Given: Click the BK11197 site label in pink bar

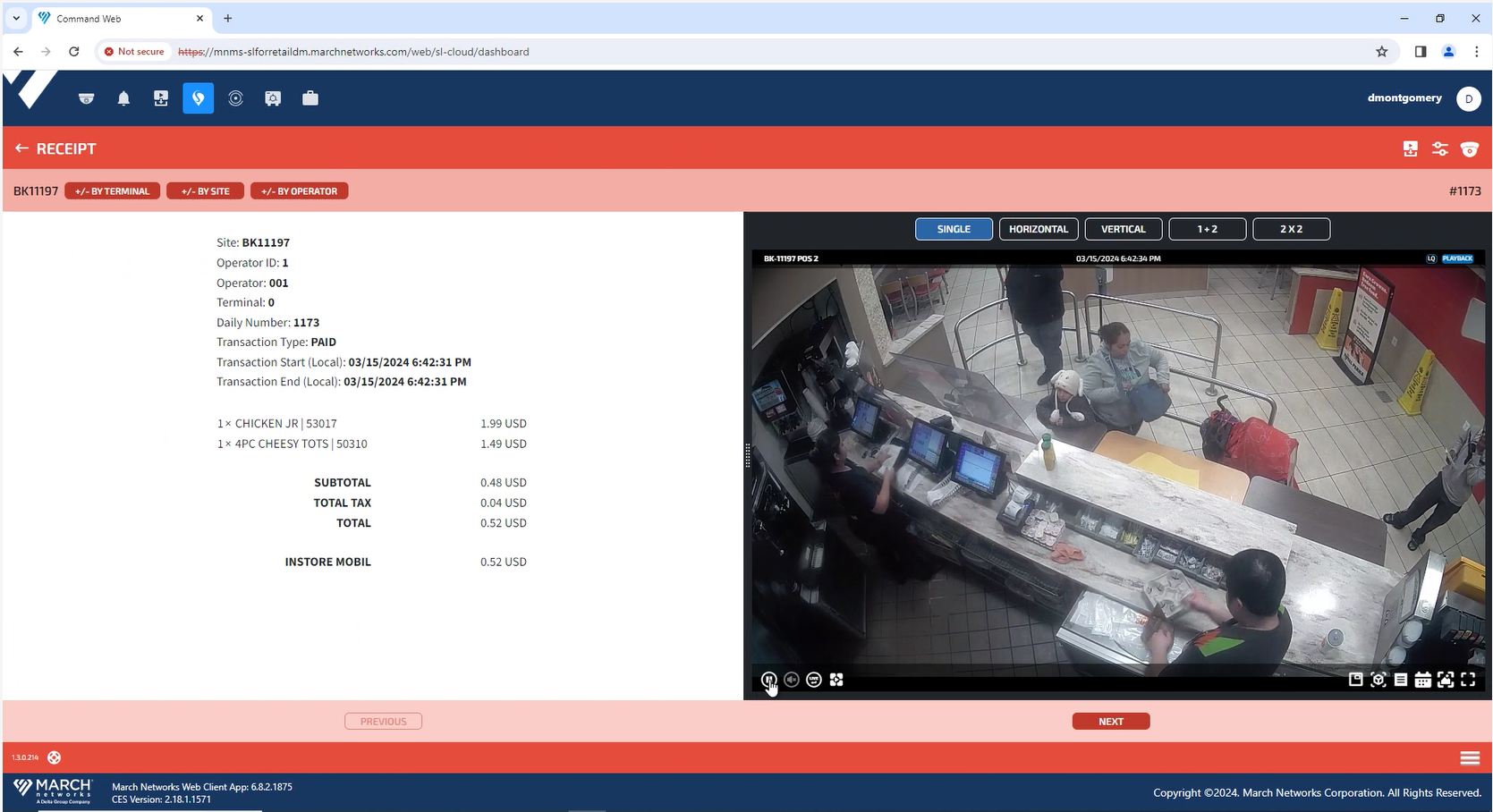Looking at the screenshot, I should pos(36,191).
